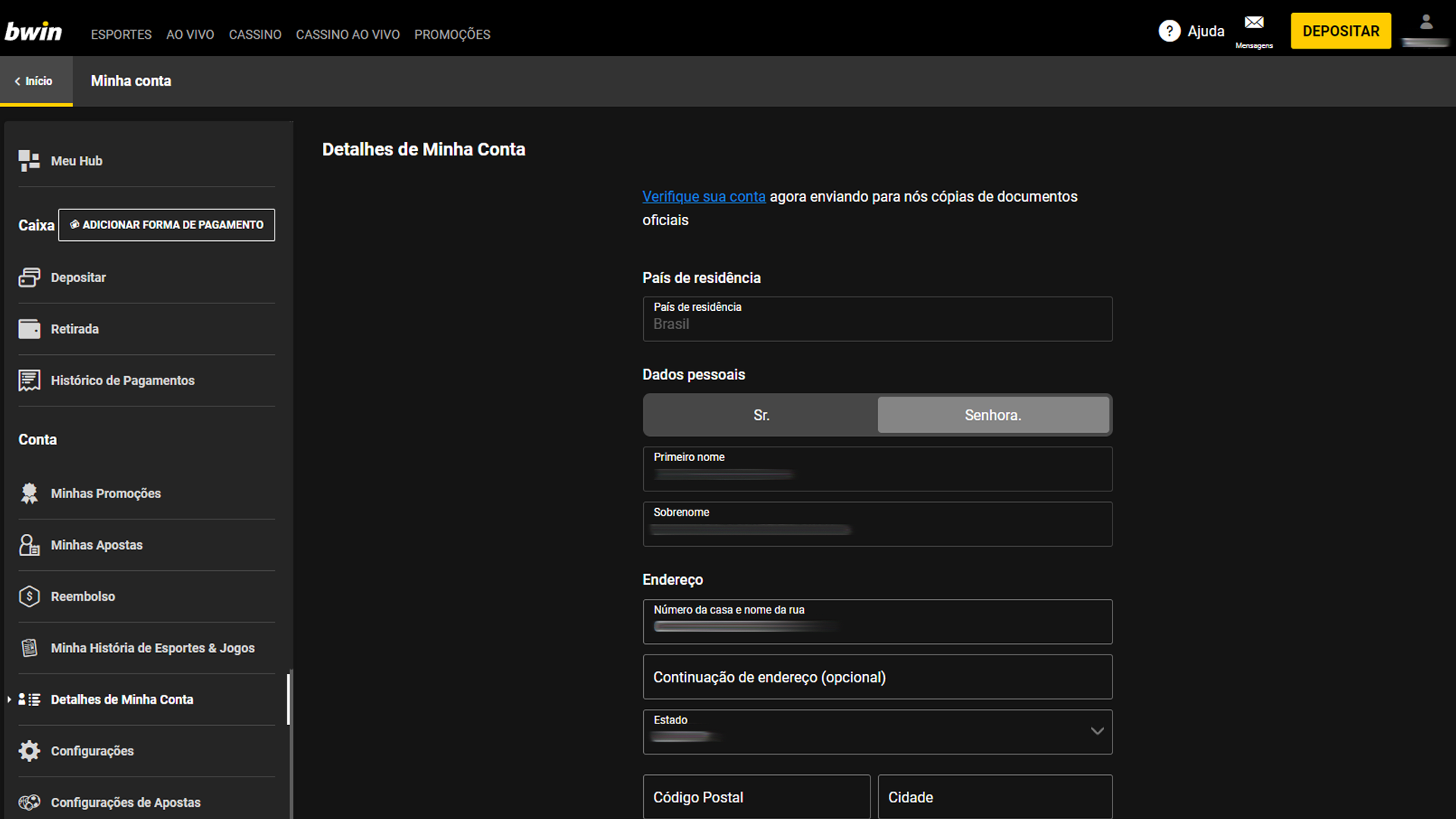Click the Detalhes de Minha Conta list icon
The height and width of the screenshot is (819, 1456).
pos(30,700)
